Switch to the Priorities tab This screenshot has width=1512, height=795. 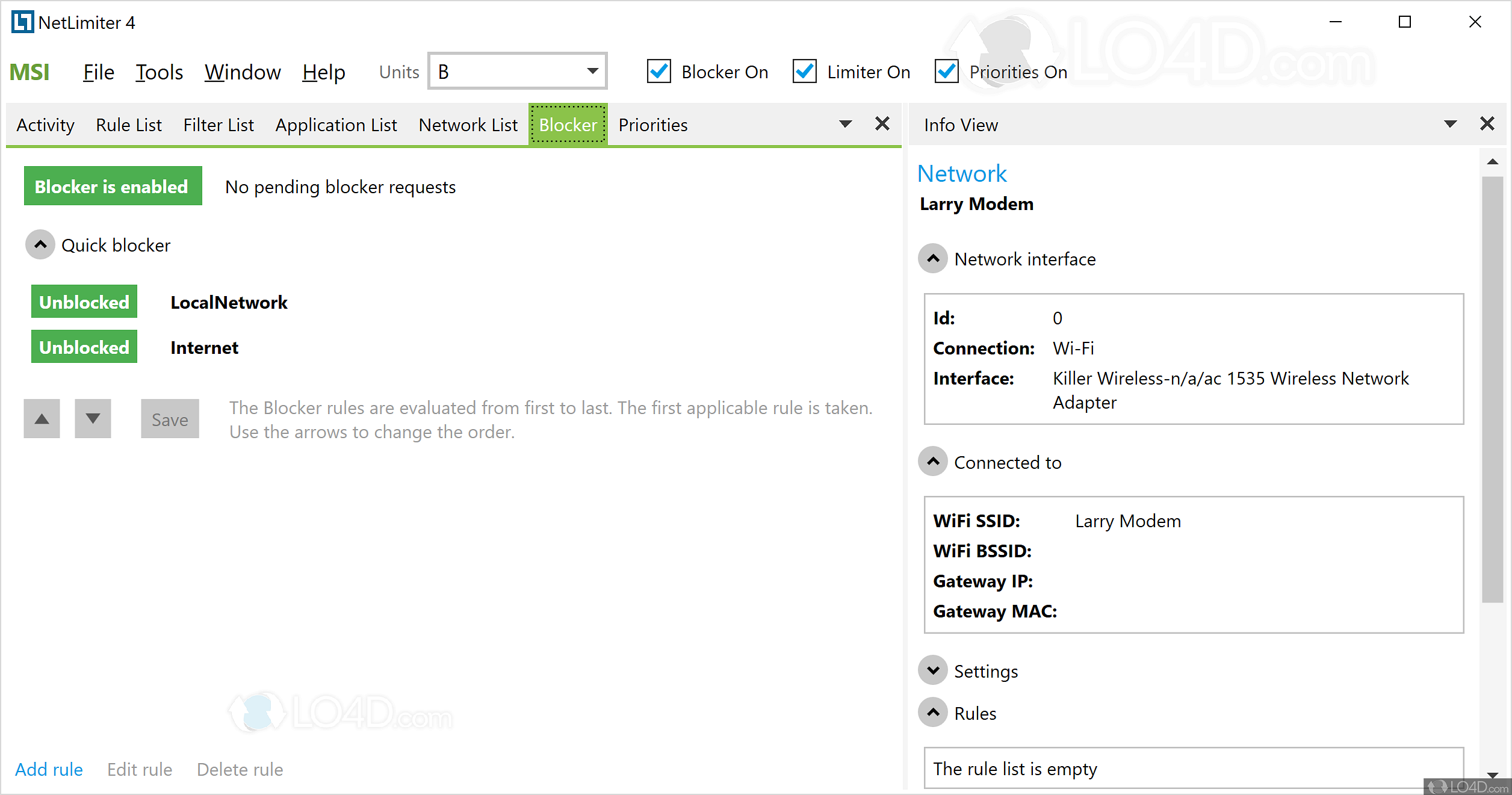[x=653, y=125]
